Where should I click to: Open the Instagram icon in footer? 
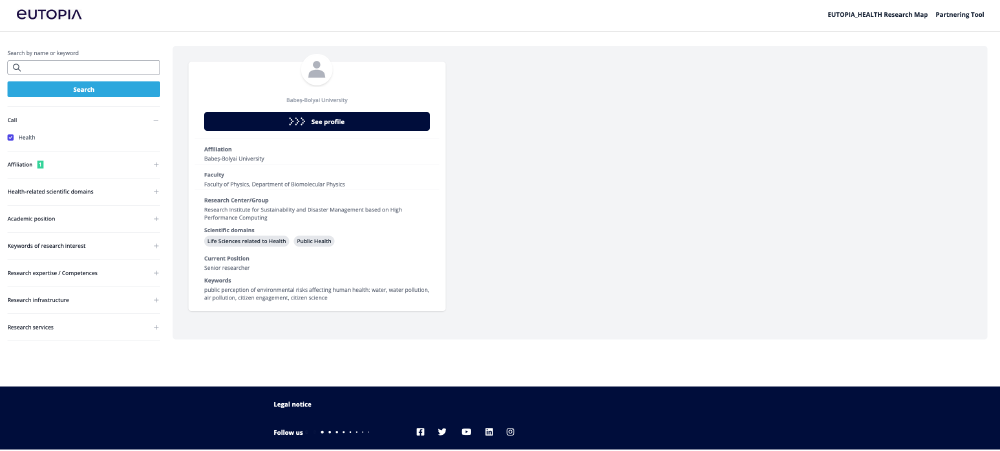click(510, 432)
